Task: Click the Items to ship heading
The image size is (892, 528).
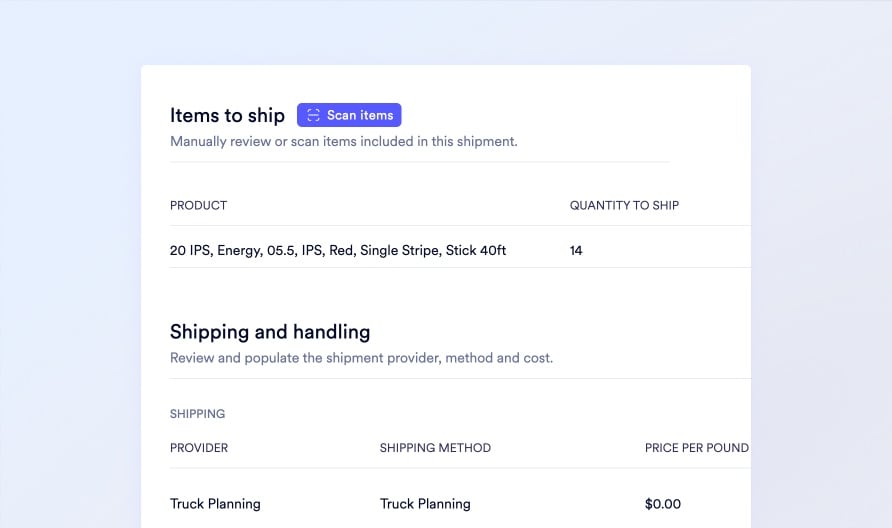Action: [x=227, y=115]
